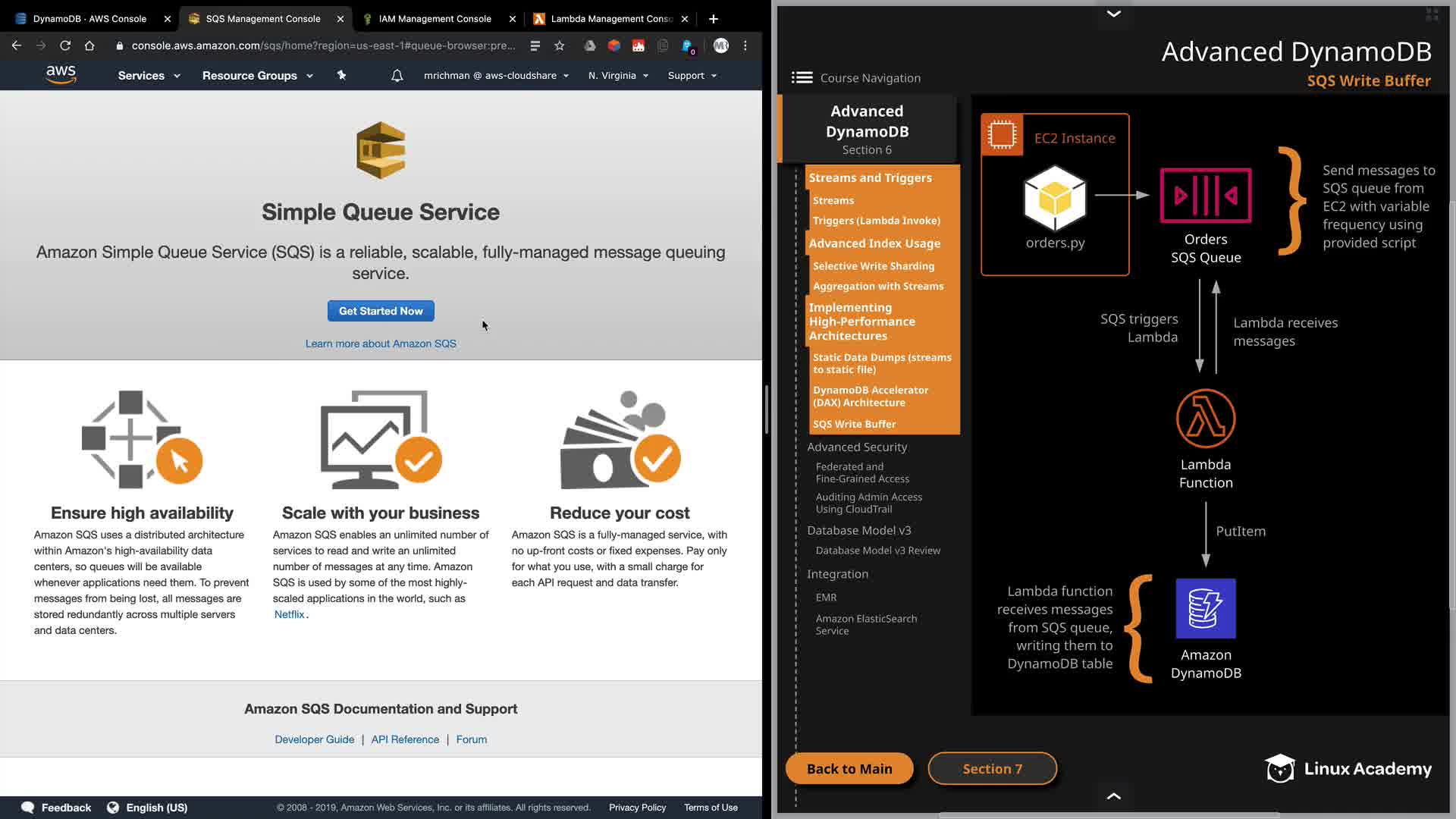This screenshot has height=819, width=1456.
Task: Open the N. Virginia region selector
Action: click(618, 75)
